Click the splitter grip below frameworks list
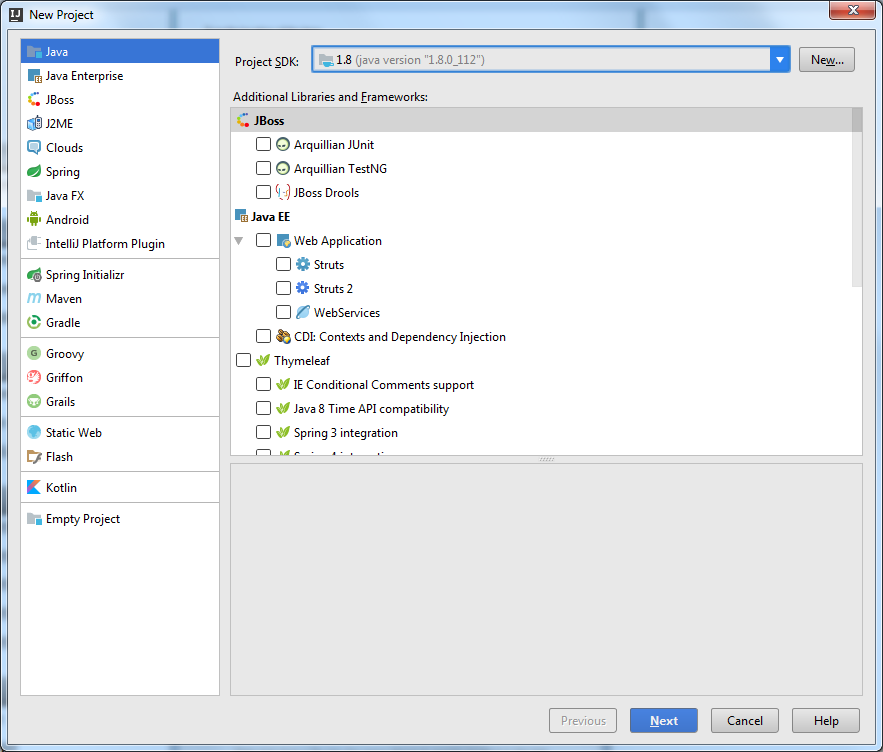 546,460
